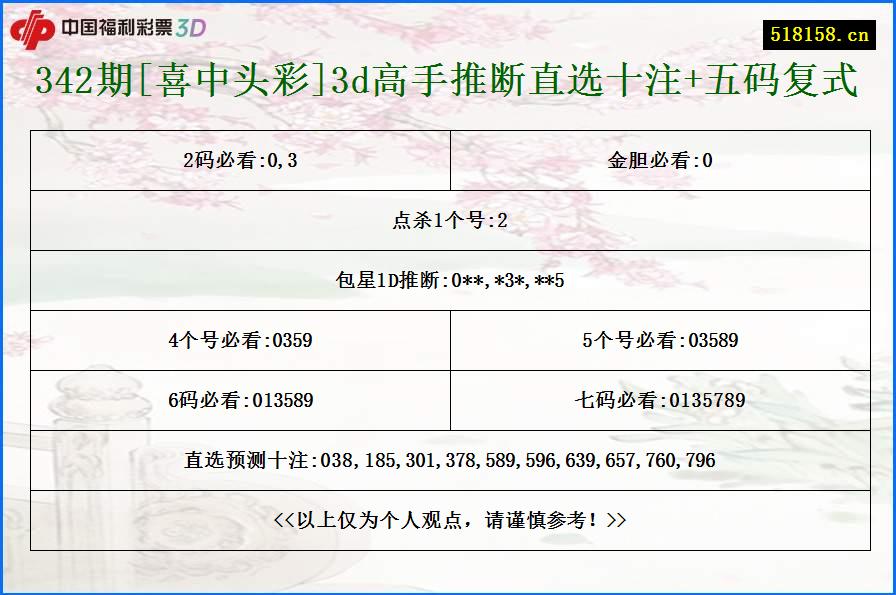Click the 包星1D推断 row
Screen dimensions: 896x595
coord(448,280)
